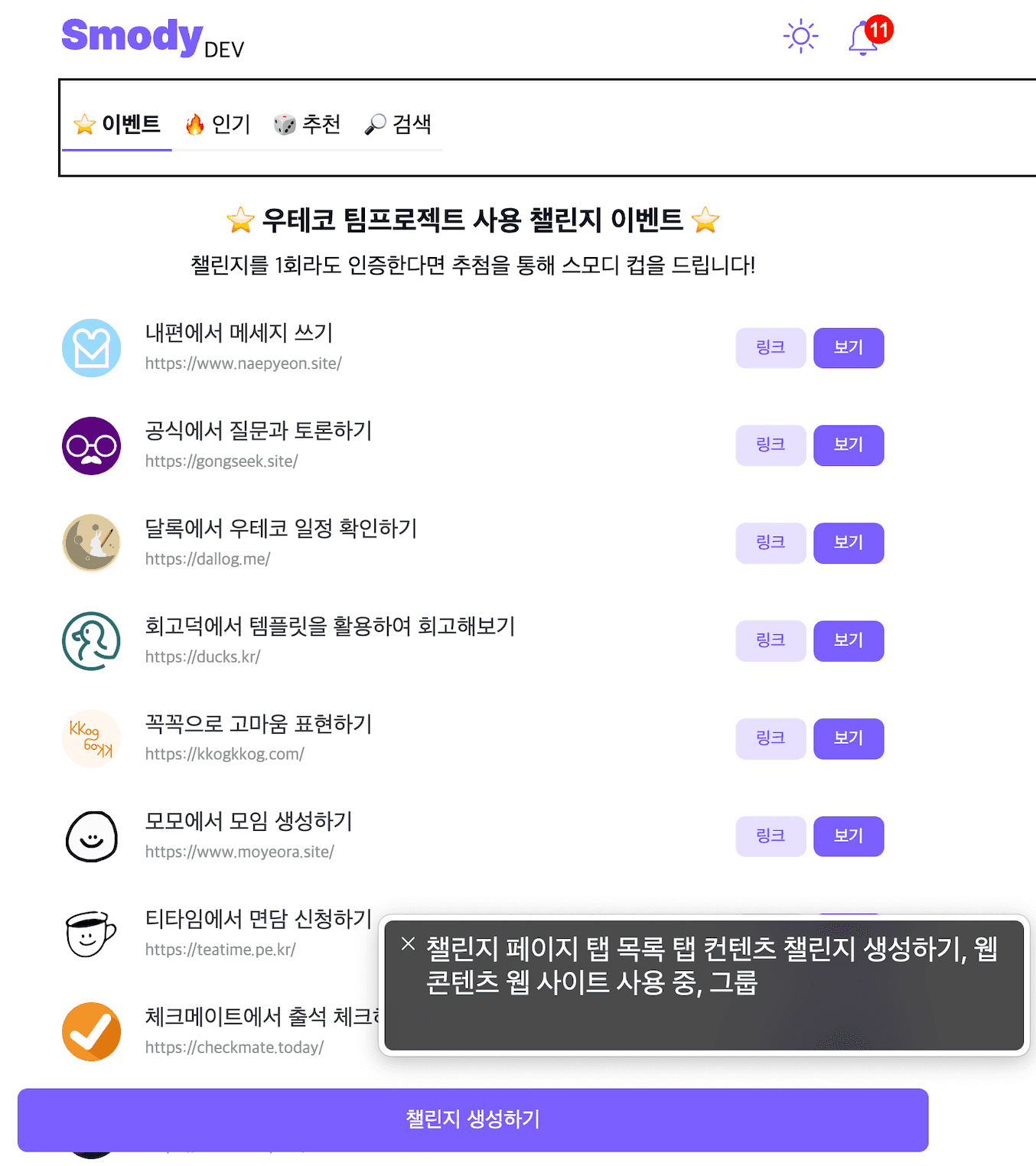Select the 이벤트 tab
This screenshot has height=1166, width=1036.
point(117,124)
